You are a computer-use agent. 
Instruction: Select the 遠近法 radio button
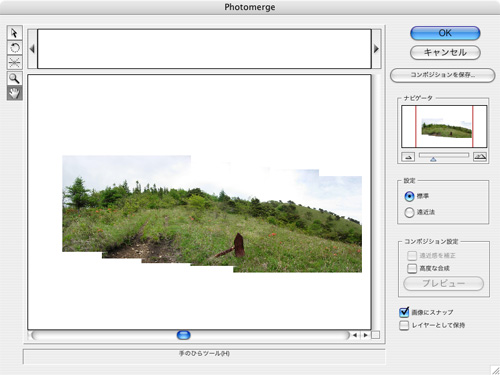(x=409, y=212)
